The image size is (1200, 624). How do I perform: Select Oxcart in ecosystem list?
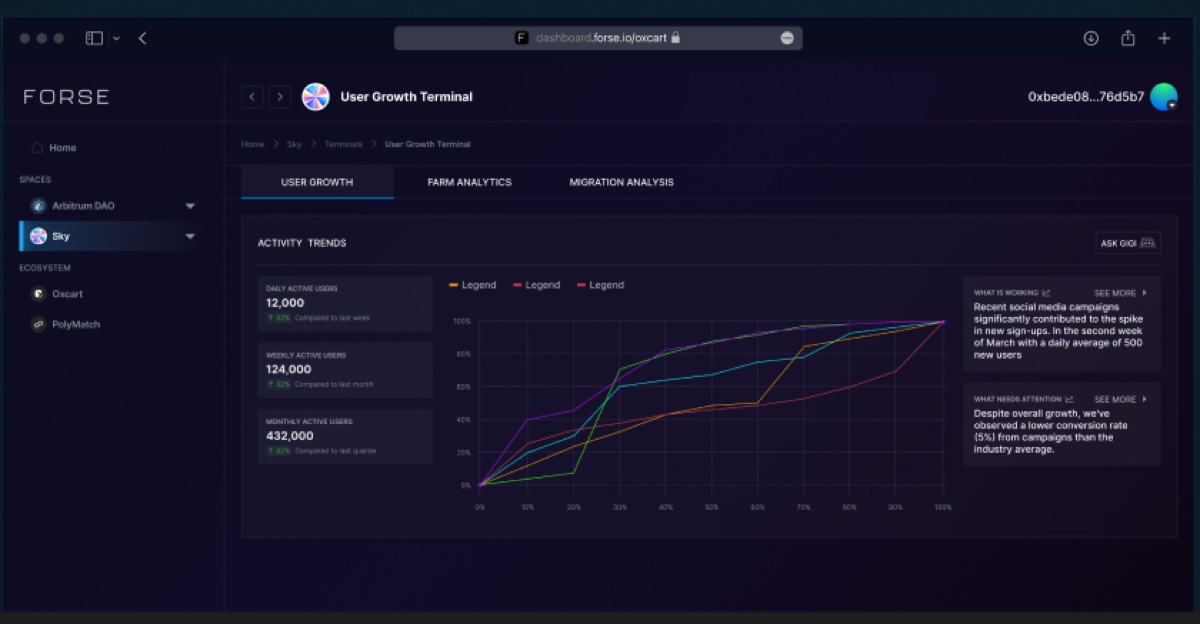pyautogui.click(x=67, y=294)
